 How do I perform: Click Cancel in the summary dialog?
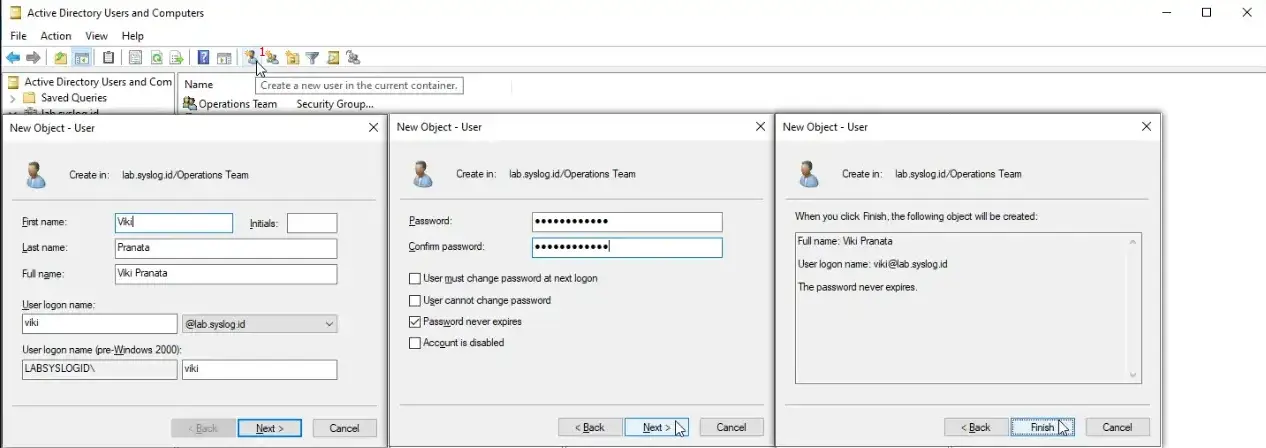click(1117, 427)
